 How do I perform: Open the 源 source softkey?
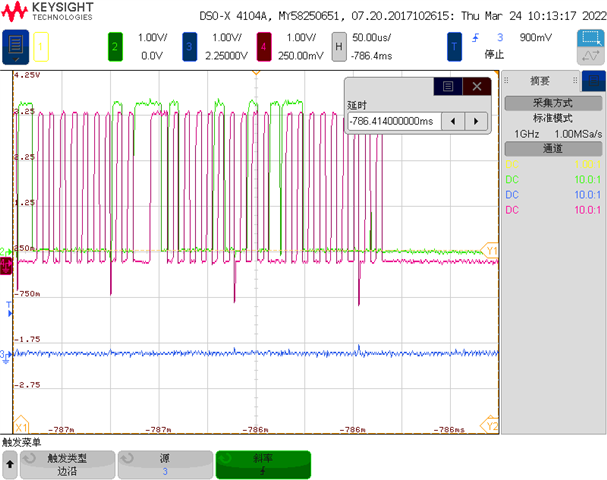pyautogui.click(x=165, y=465)
